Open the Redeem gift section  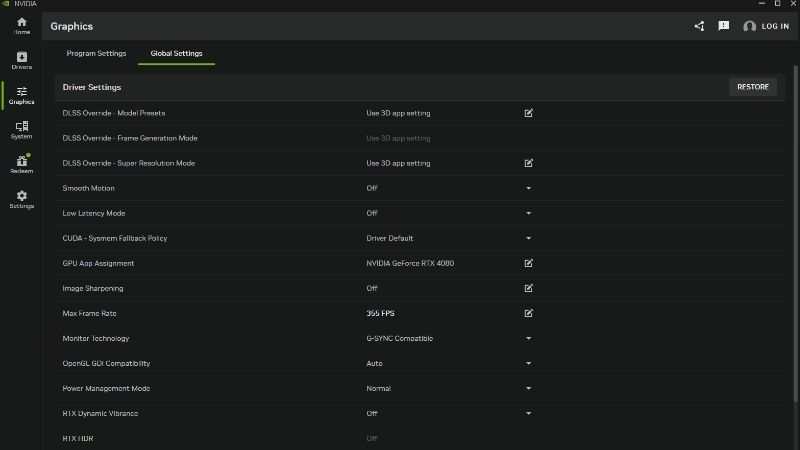tap(21, 164)
